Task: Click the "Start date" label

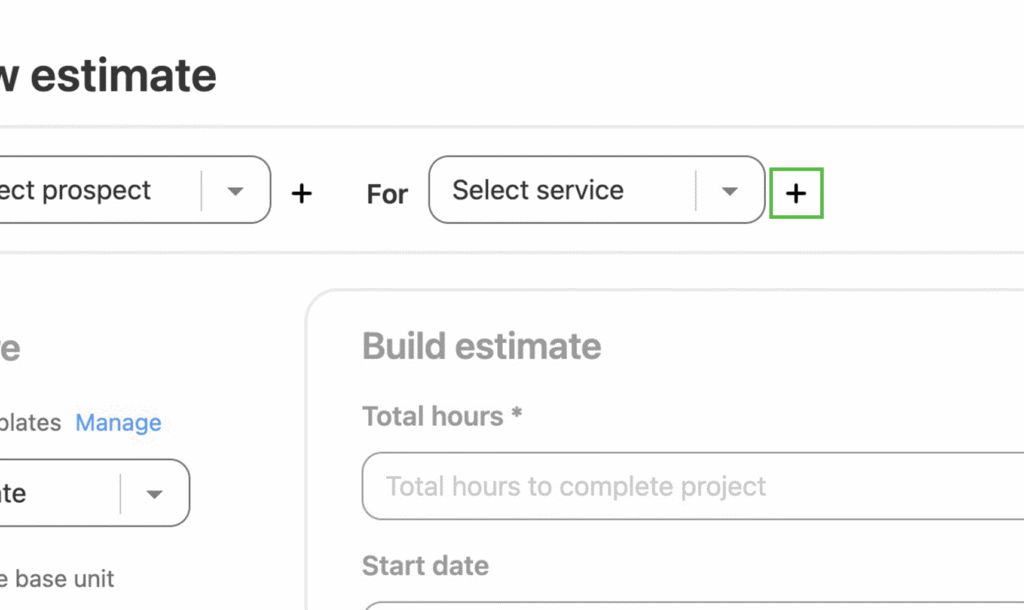Action: click(425, 565)
